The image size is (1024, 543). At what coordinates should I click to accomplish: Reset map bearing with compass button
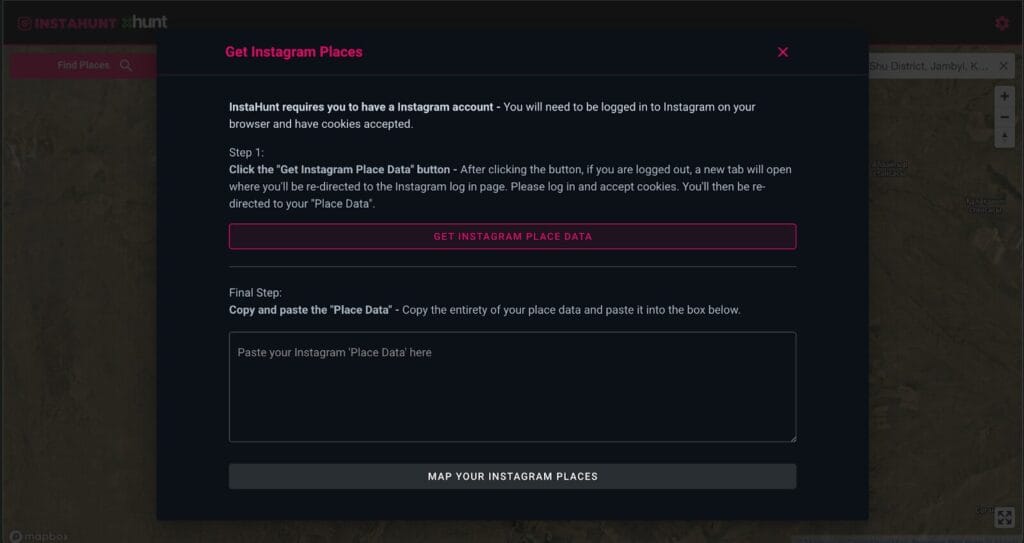(1005, 137)
